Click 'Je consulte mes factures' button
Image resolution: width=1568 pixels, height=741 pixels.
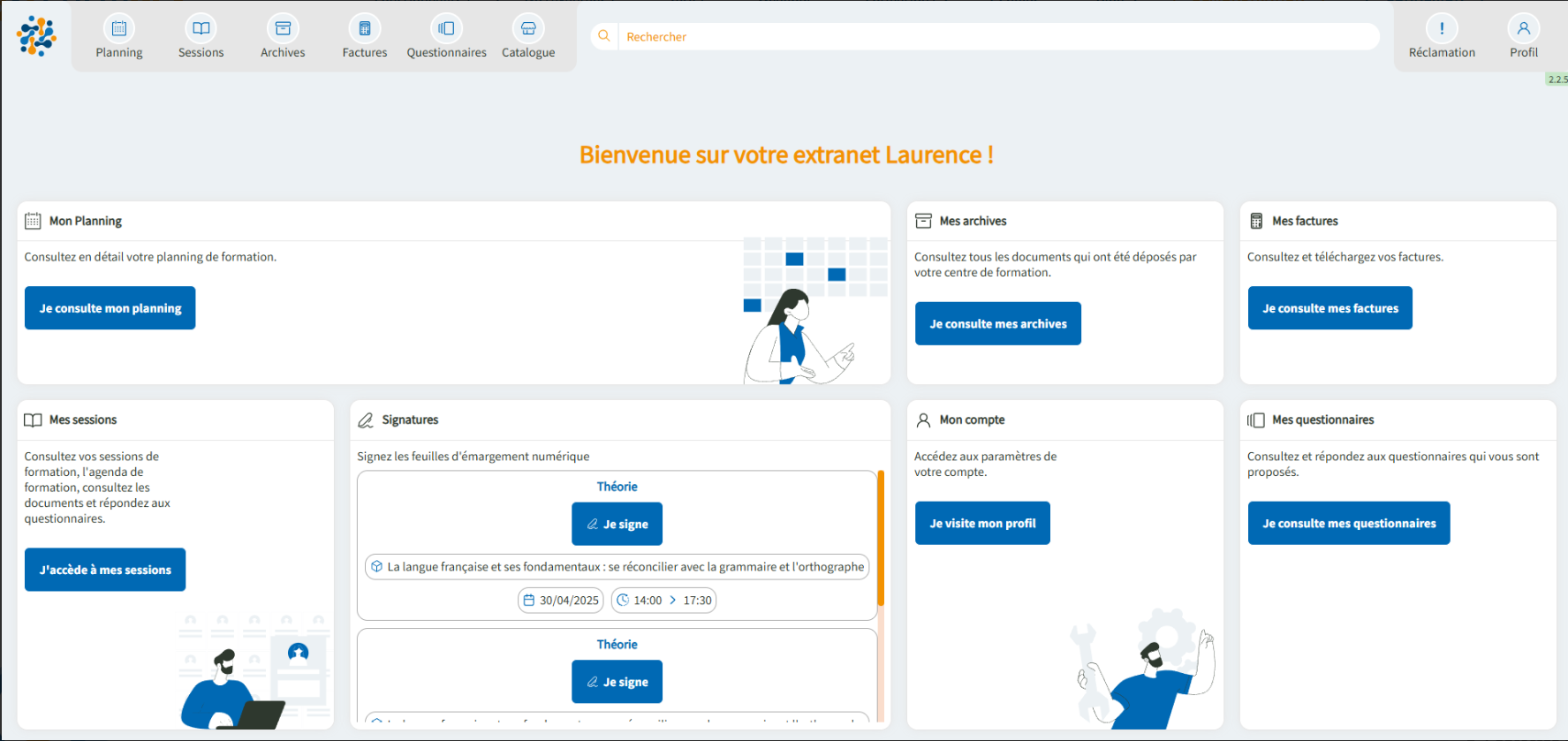click(x=1329, y=308)
